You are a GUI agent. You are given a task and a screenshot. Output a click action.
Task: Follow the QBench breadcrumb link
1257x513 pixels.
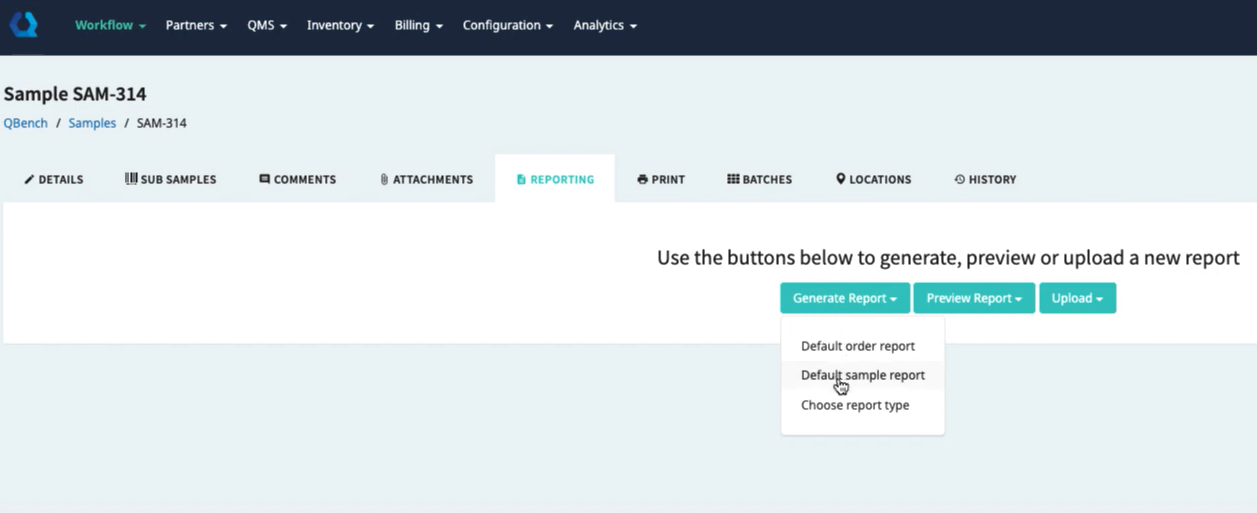point(26,123)
